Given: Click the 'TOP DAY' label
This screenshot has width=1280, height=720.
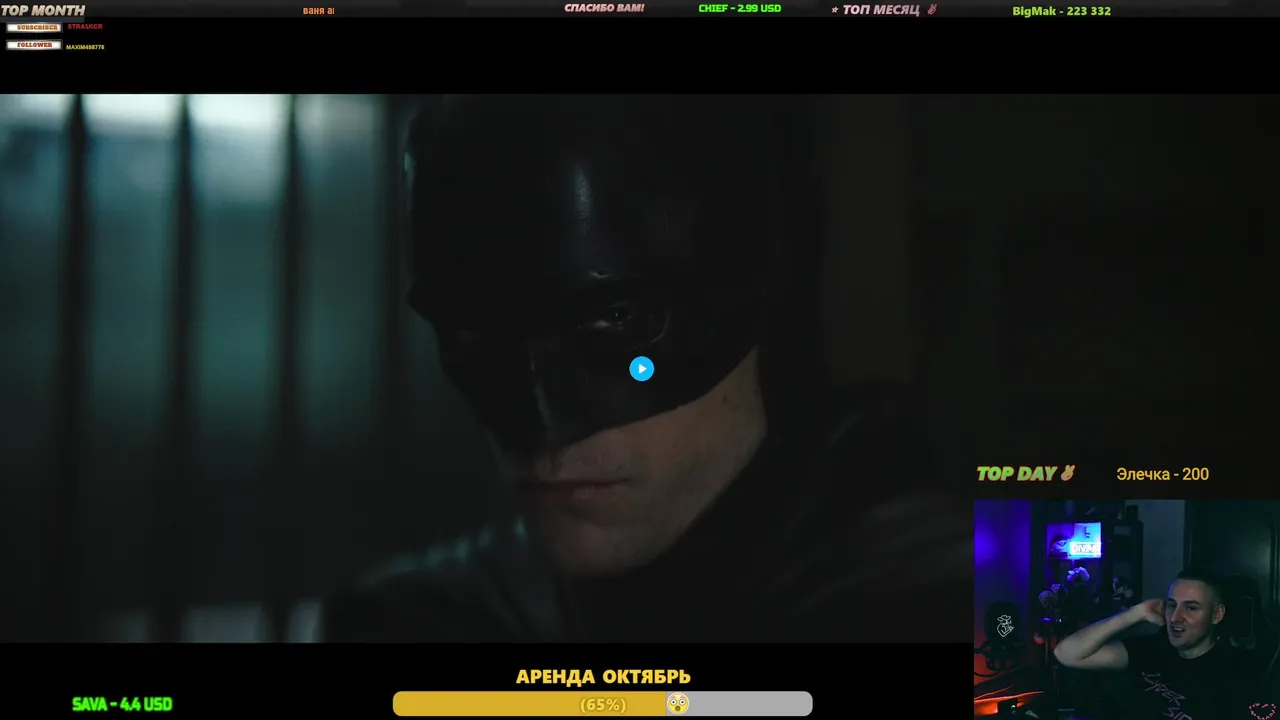Looking at the screenshot, I should pyautogui.click(x=1017, y=474).
